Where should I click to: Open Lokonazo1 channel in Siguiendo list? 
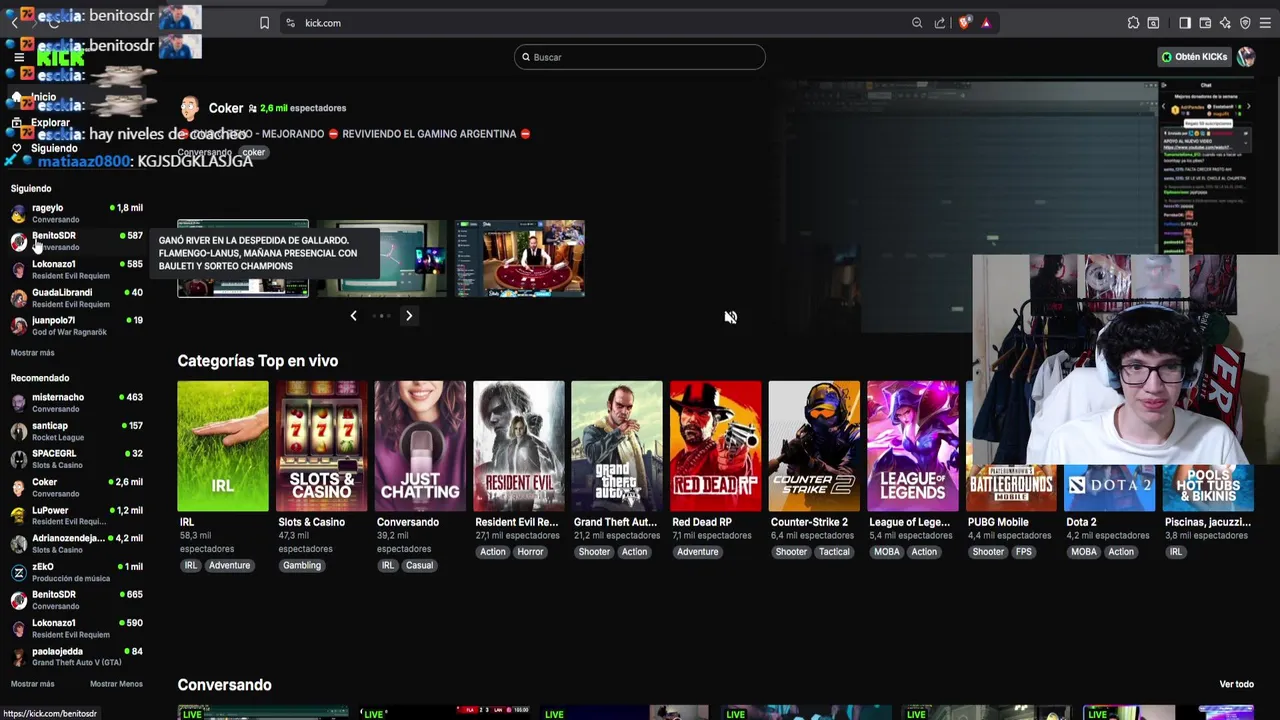(x=76, y=270)
